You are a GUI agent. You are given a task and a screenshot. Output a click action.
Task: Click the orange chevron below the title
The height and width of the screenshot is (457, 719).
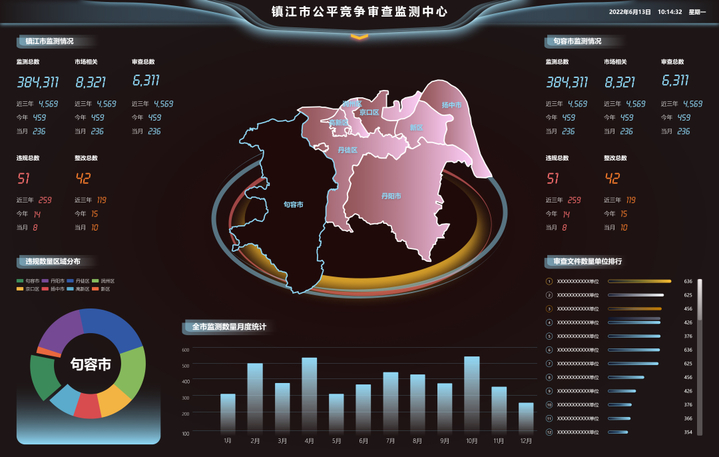(x=359, y=38)
